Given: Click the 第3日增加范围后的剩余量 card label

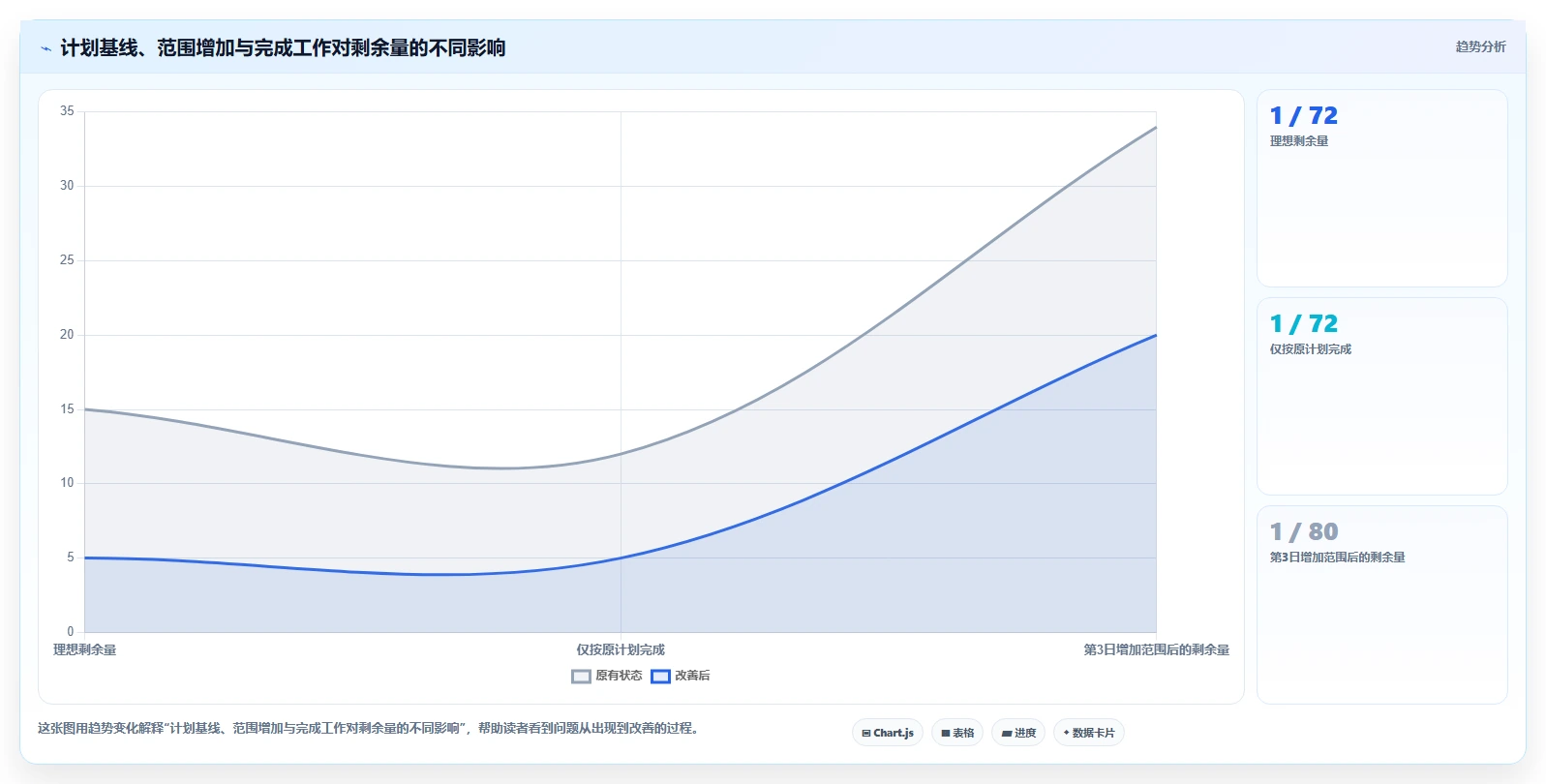Looking at the screenshot, I should (1337, 558).
